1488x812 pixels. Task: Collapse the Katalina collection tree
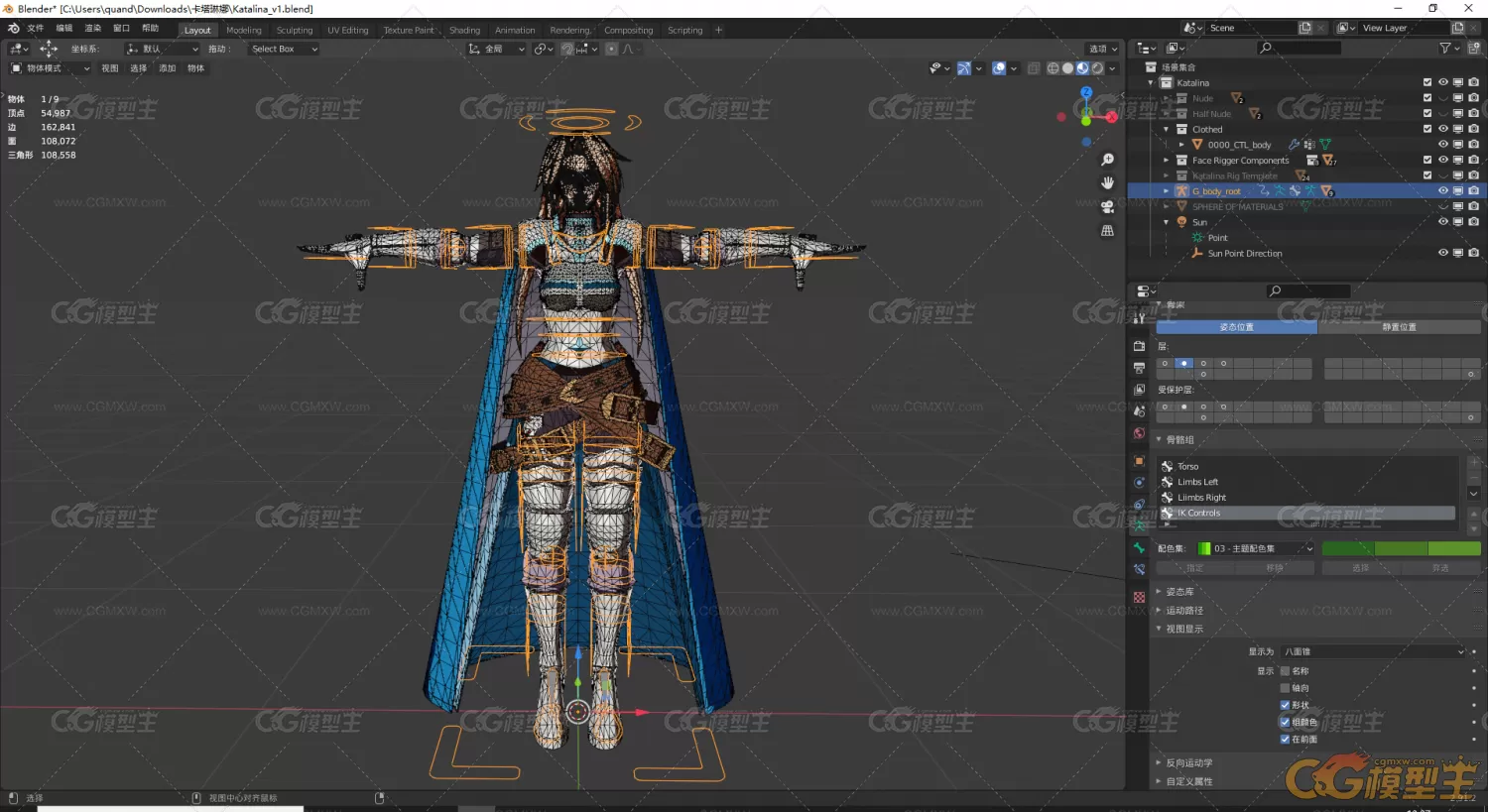pos(1151,83)
